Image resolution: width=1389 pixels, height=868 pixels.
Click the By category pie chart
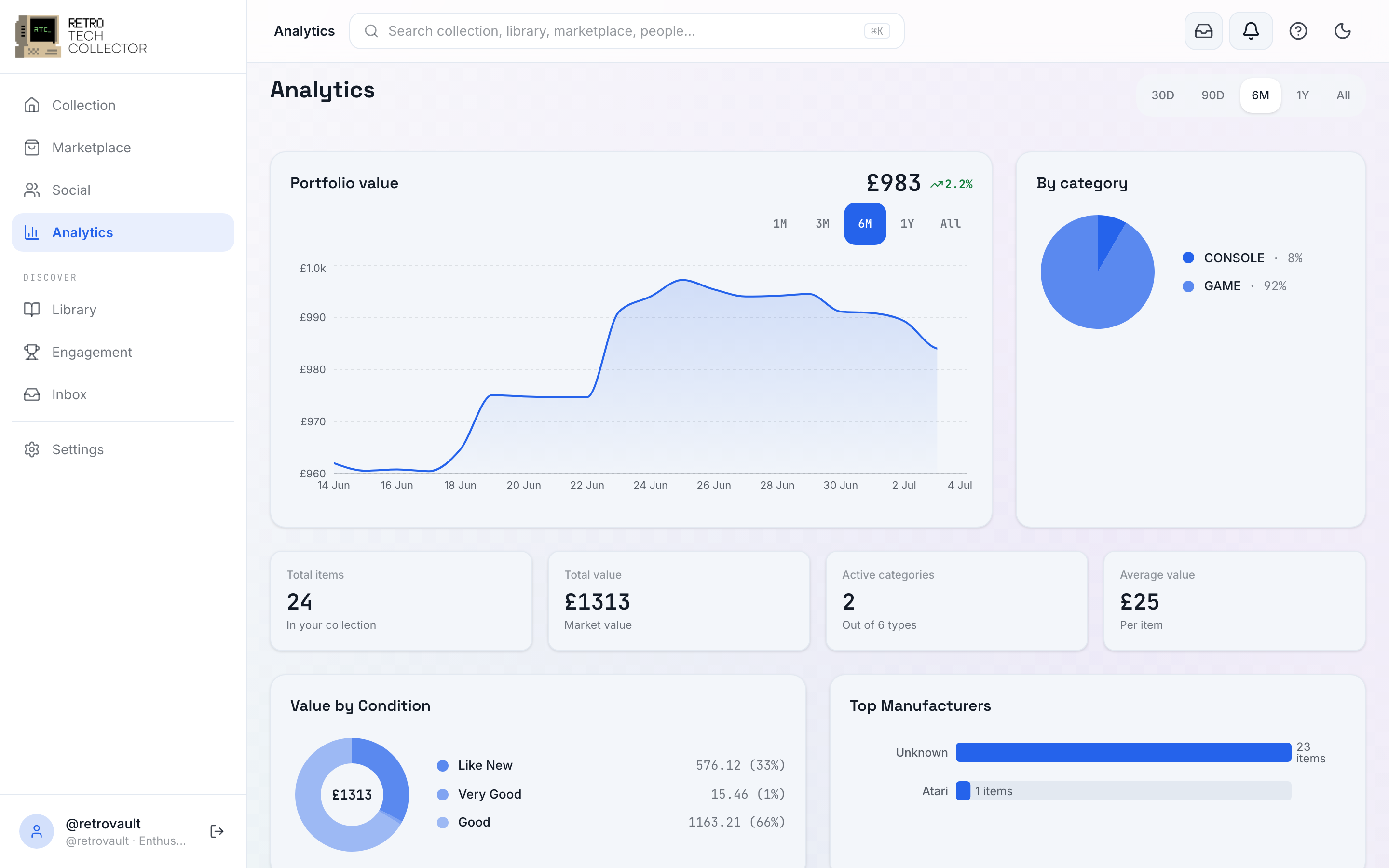tap(1097, 272)
